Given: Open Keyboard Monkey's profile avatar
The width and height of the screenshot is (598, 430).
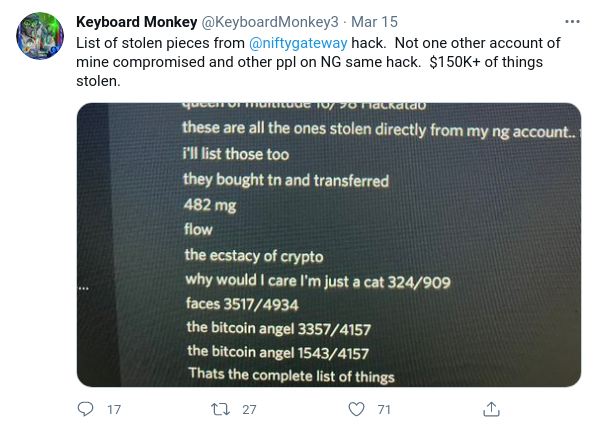Looking at the screenshot, I should pyautogui.click(x=40, y=35).
